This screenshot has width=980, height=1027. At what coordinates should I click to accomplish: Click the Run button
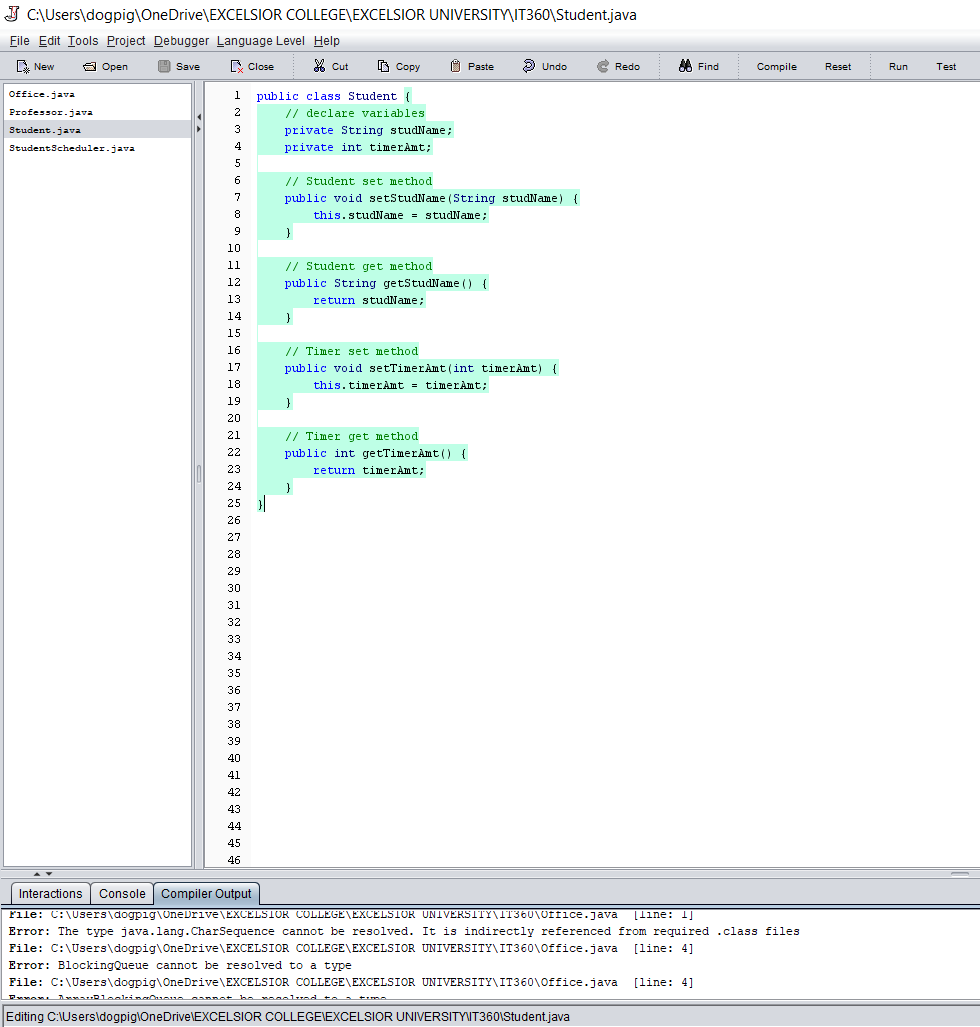(x=897, y=66)
